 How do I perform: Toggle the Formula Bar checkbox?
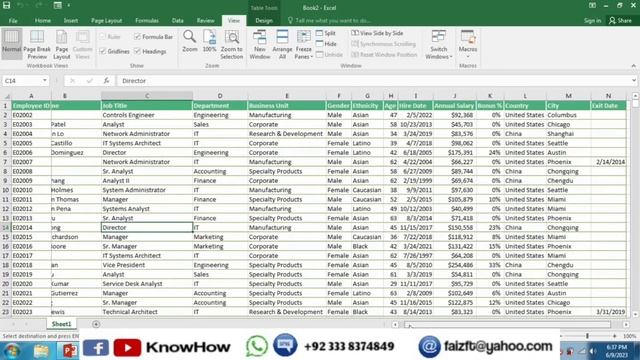(x=137, y=37)
